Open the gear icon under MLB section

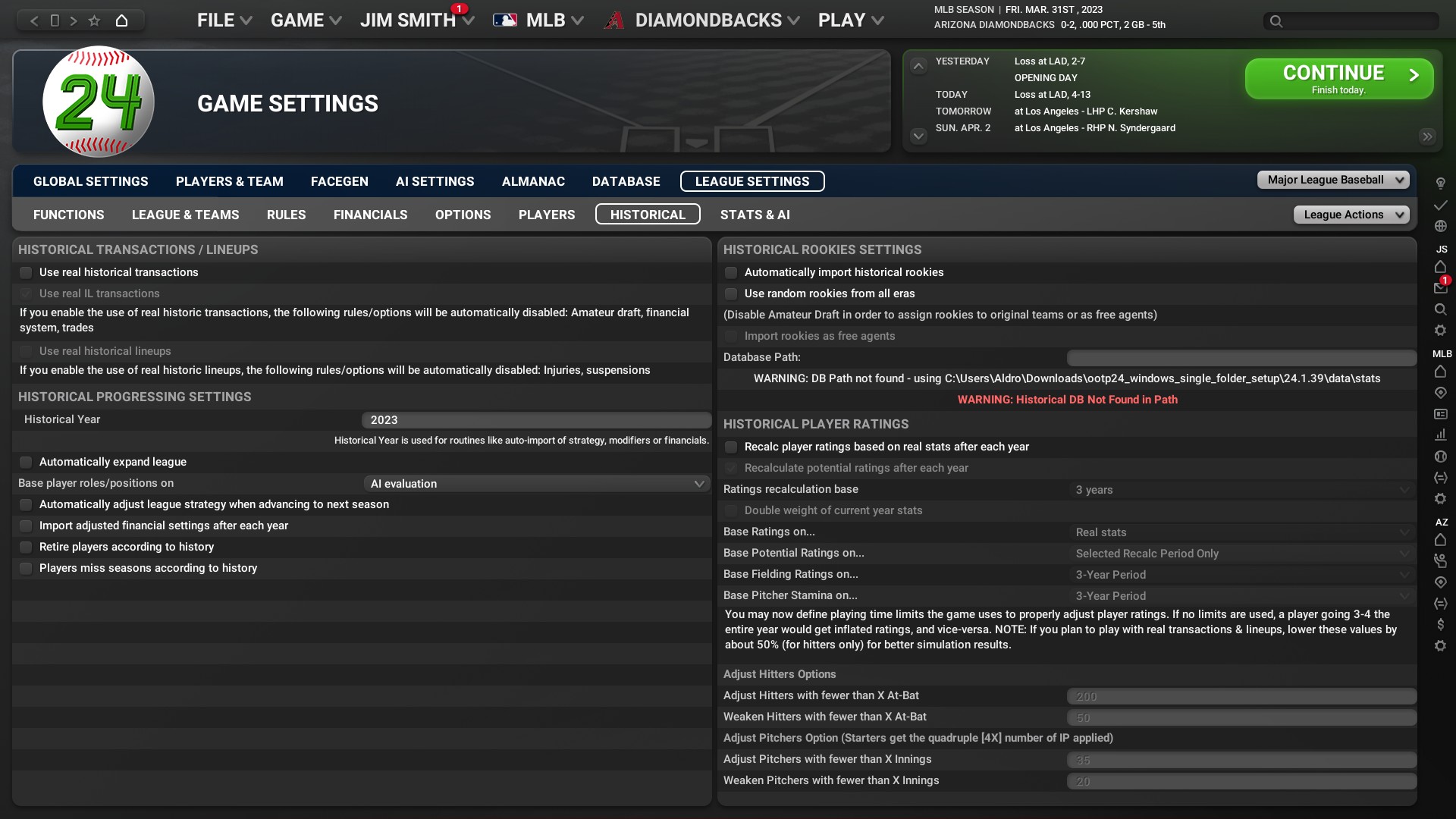point(1440,499)
